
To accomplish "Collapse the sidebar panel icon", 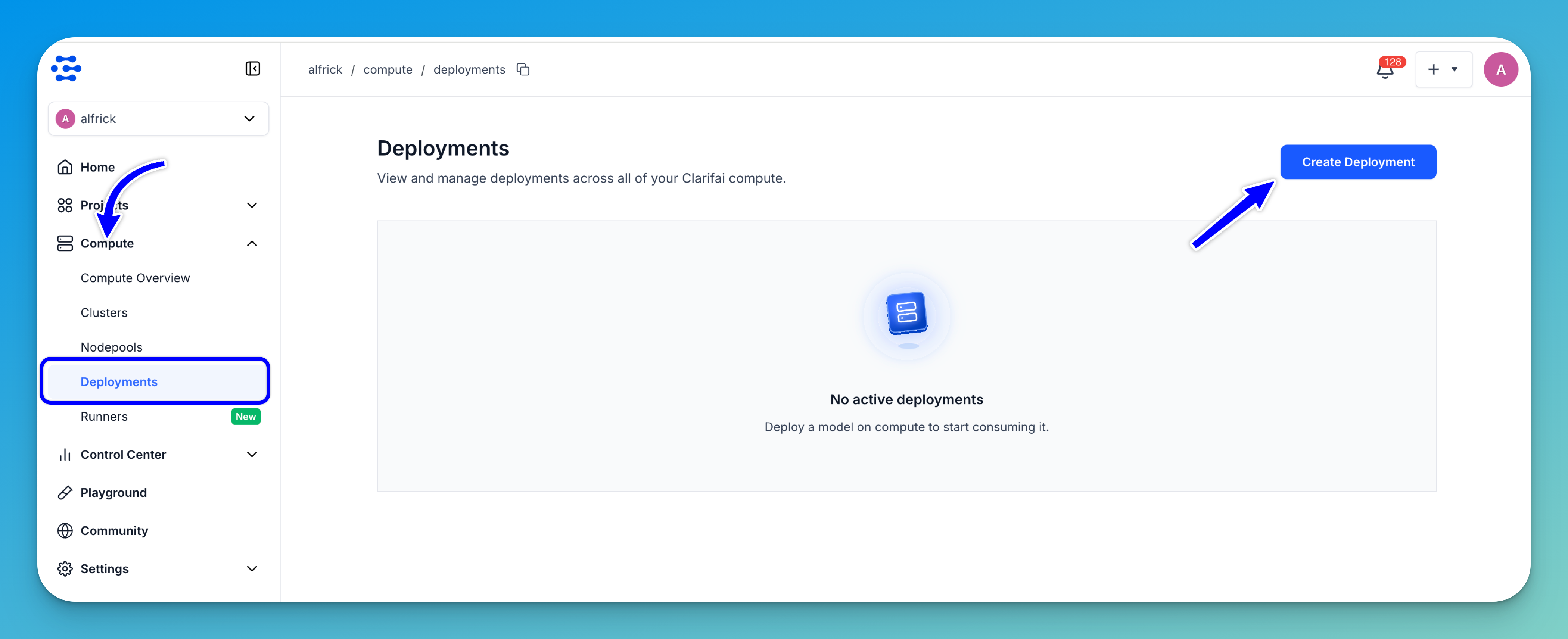I will click(x=253, y=69).
